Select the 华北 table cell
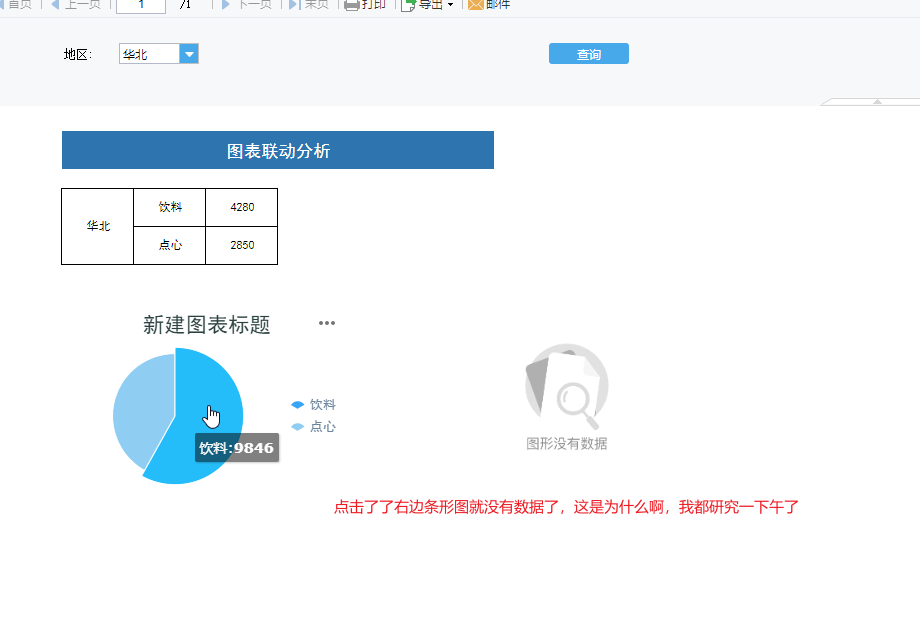Viewport: 920px width, 633px height. pos(97,226)
